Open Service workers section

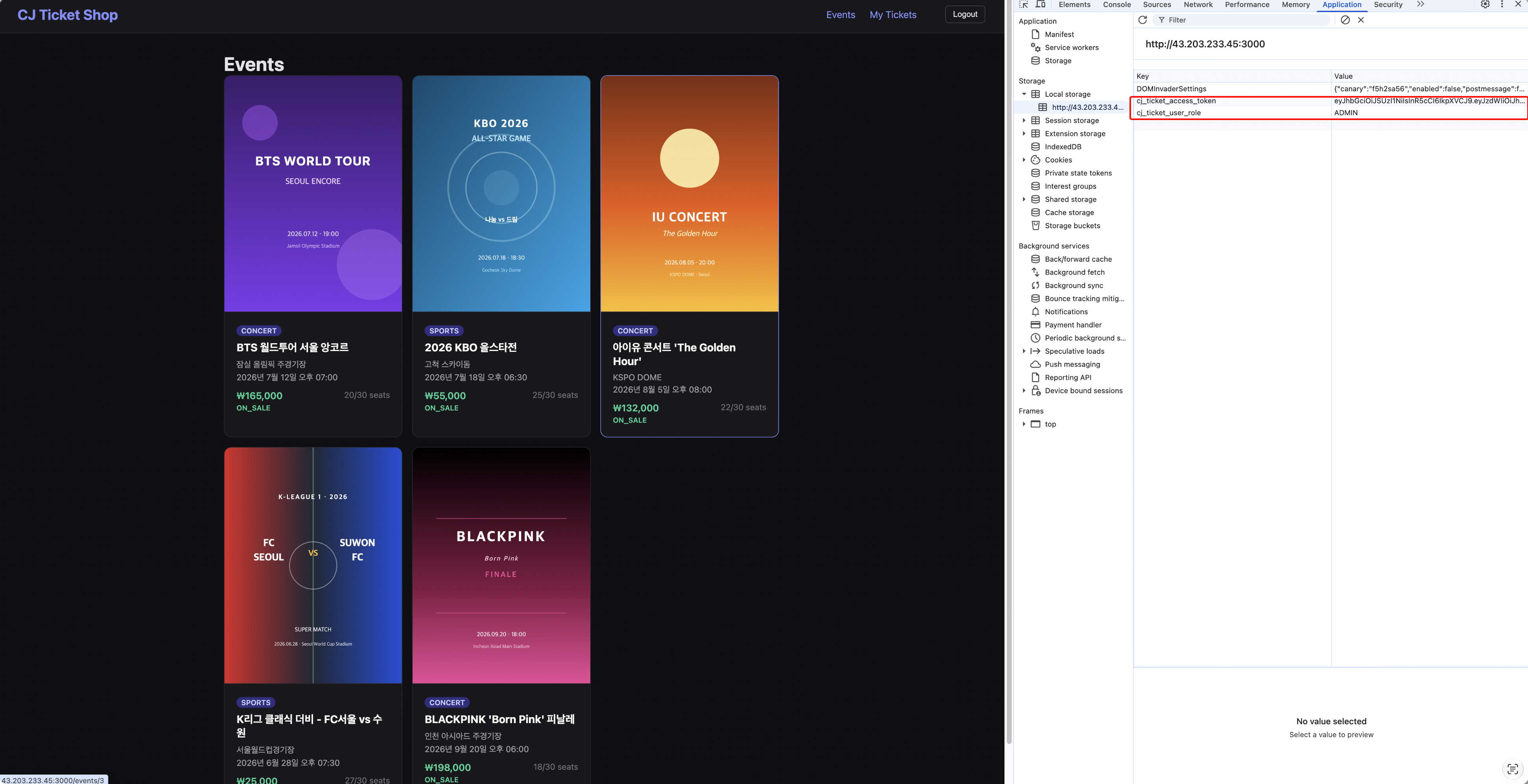coord(1071,47)
